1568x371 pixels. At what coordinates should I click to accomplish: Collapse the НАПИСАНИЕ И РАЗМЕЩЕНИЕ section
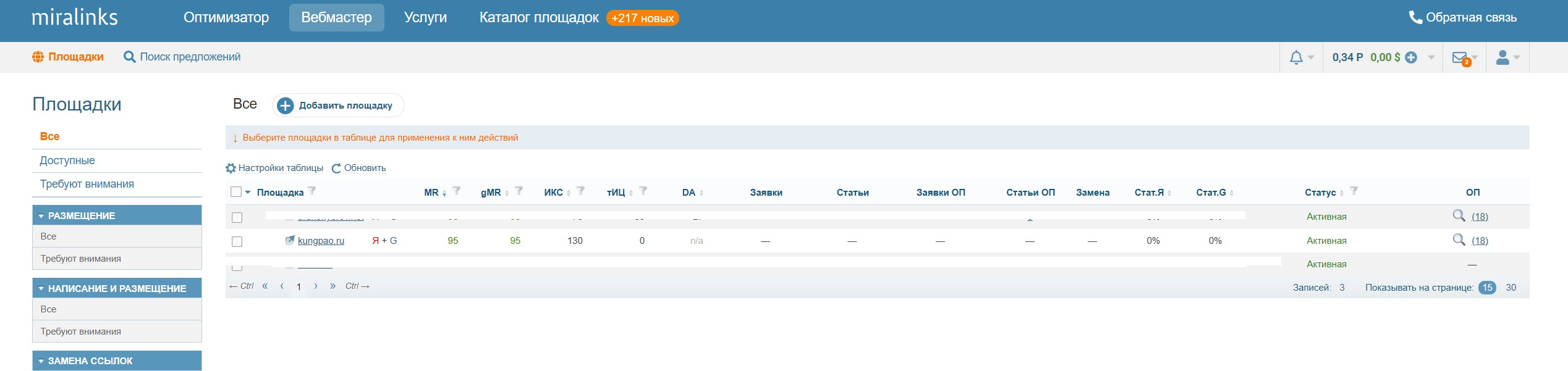click(x=117, y=288)
